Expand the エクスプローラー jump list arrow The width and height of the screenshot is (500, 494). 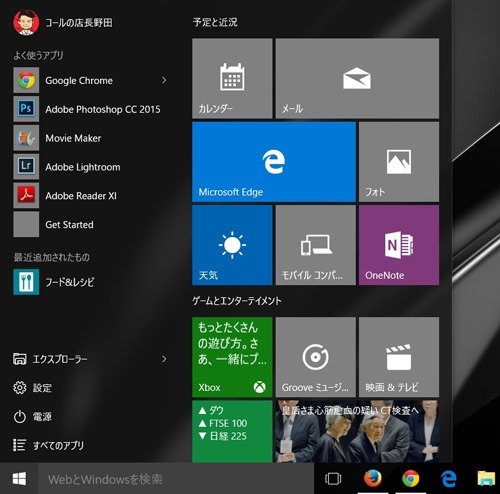point(164,359)
